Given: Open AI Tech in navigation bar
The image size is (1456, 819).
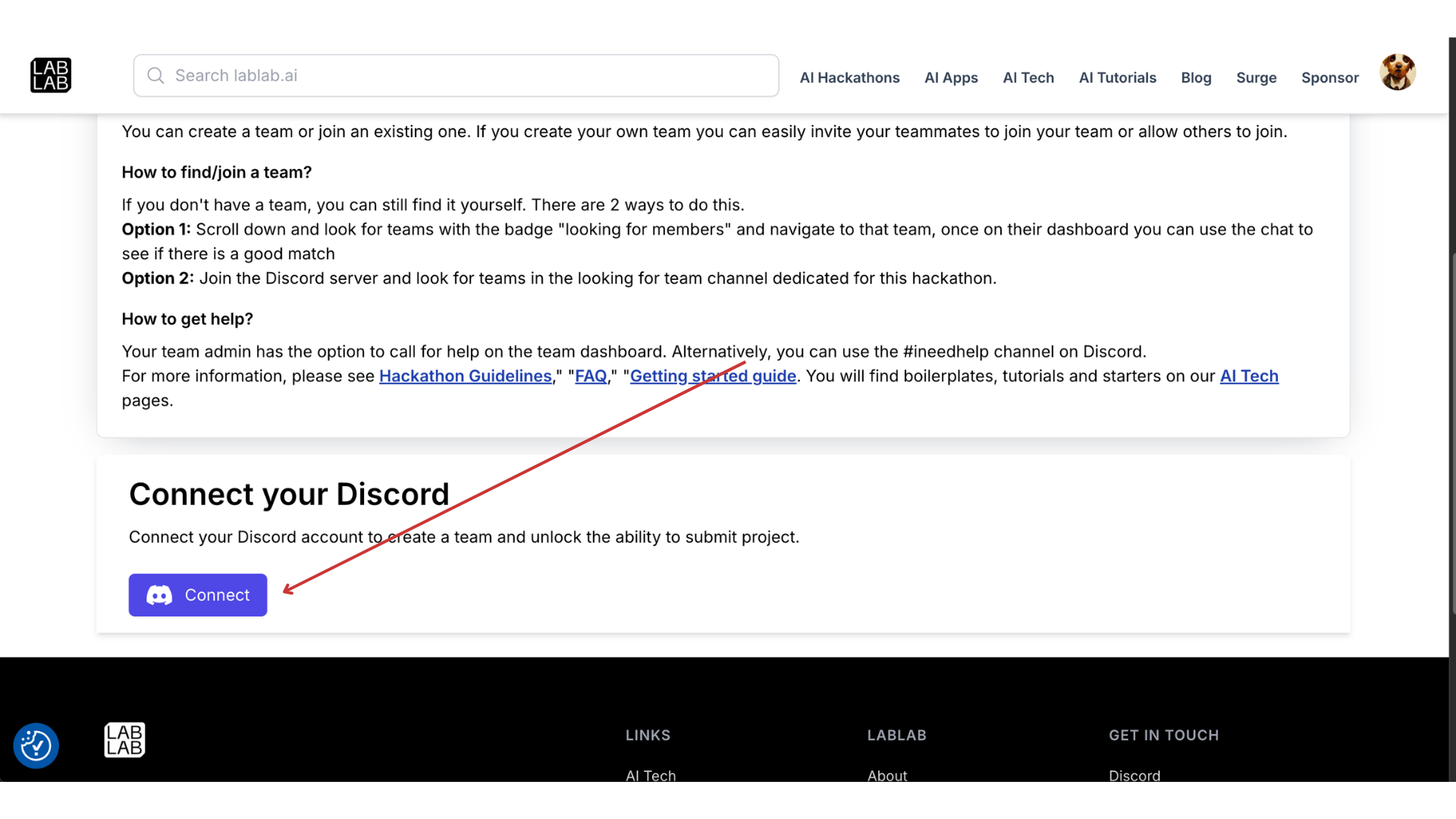Looking at the screenshot, I should pyautogui.click(x=1028, y=77).
